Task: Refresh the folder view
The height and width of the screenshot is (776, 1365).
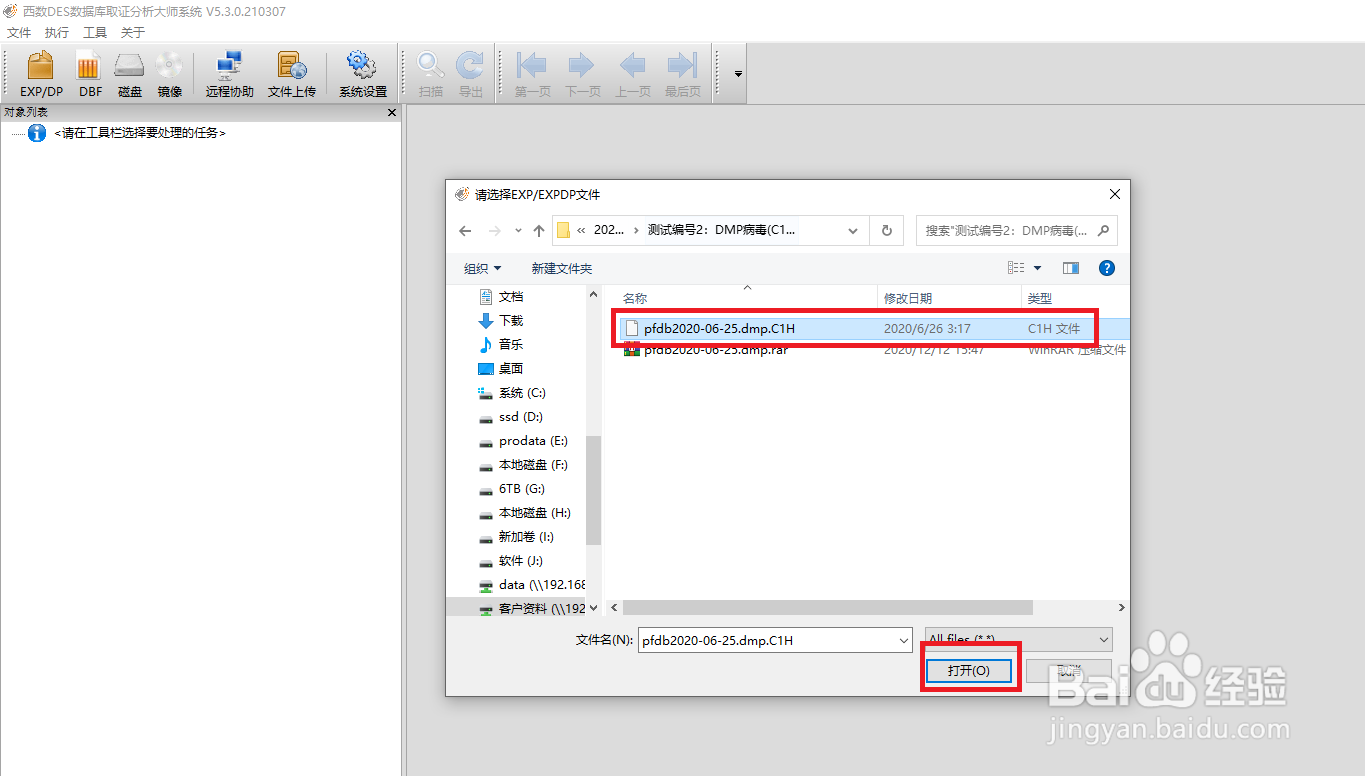Action: 886,231
